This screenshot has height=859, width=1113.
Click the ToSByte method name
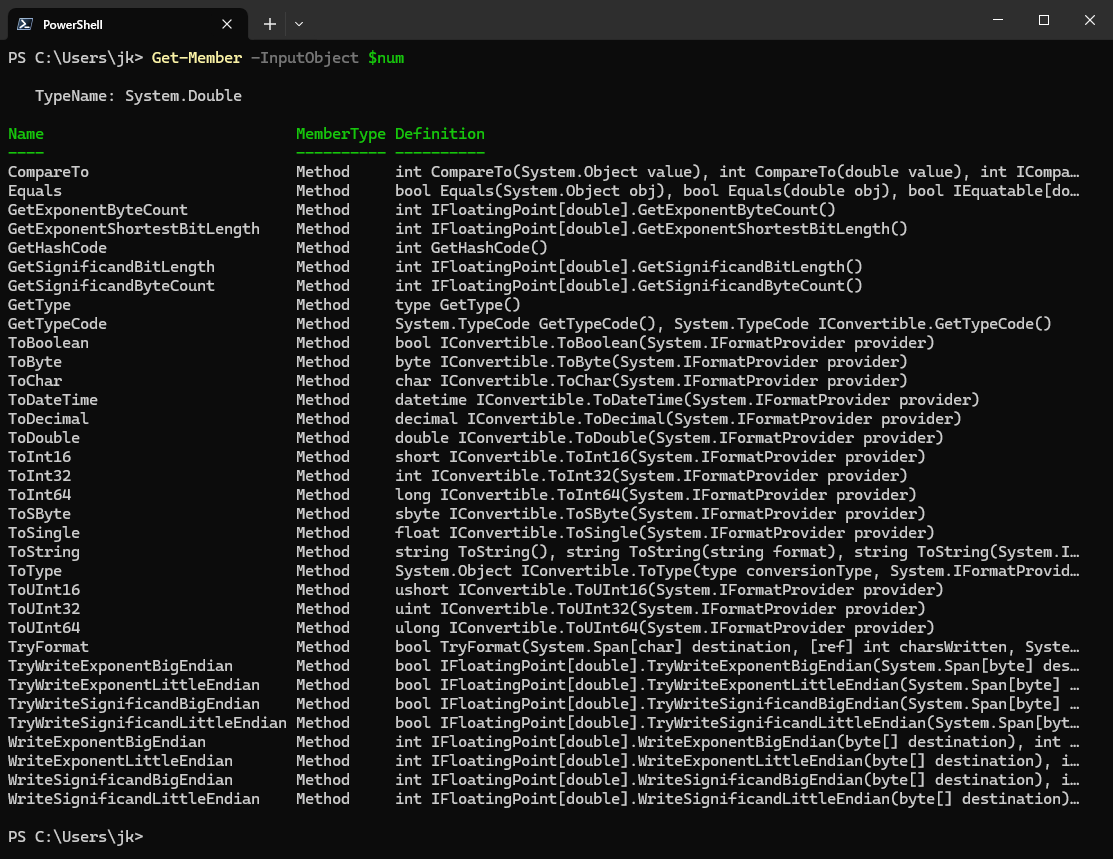tap(39, 514)
